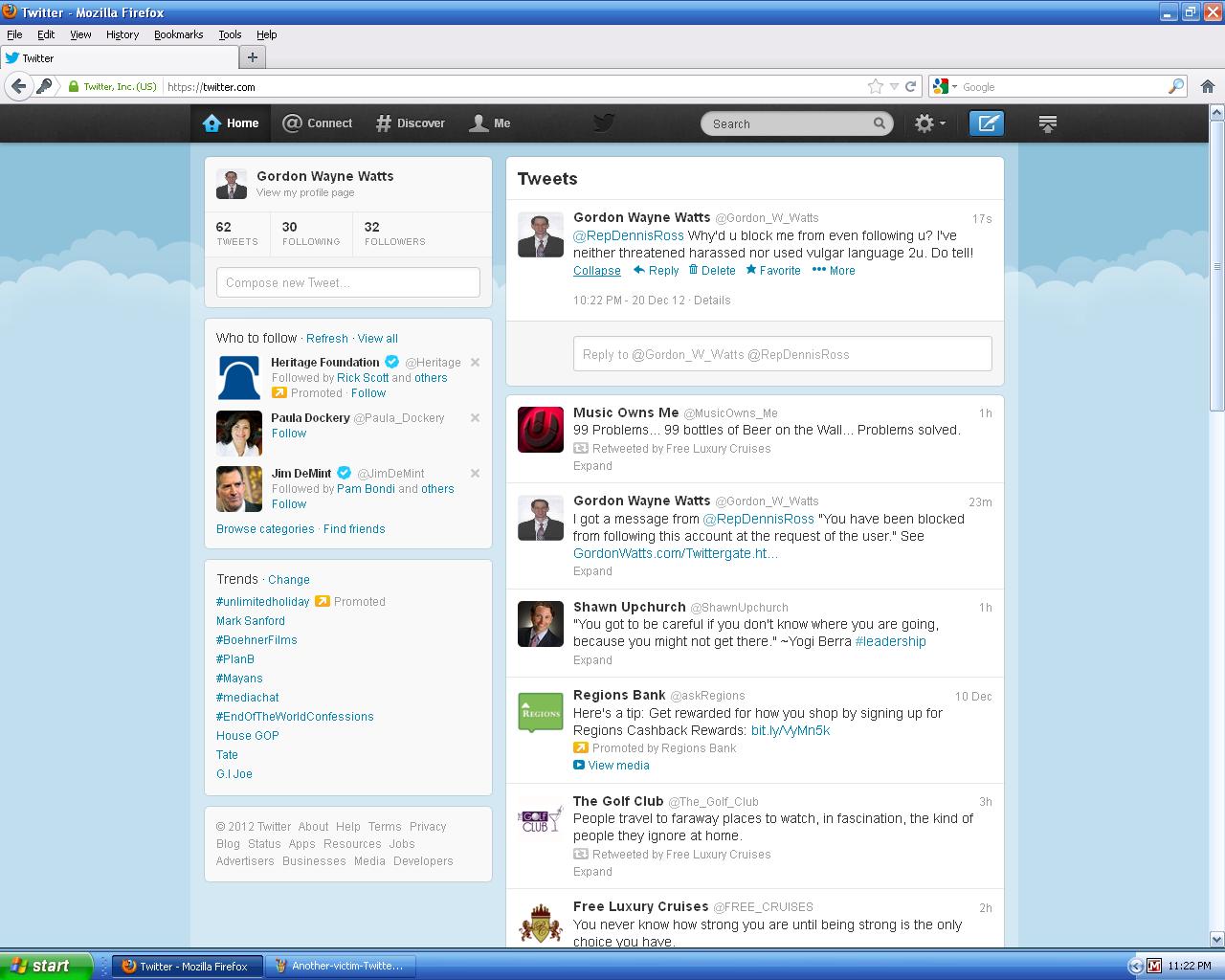
Task: Click the page vertical scrollbar thumb
Action: (x=1216, y=266)
